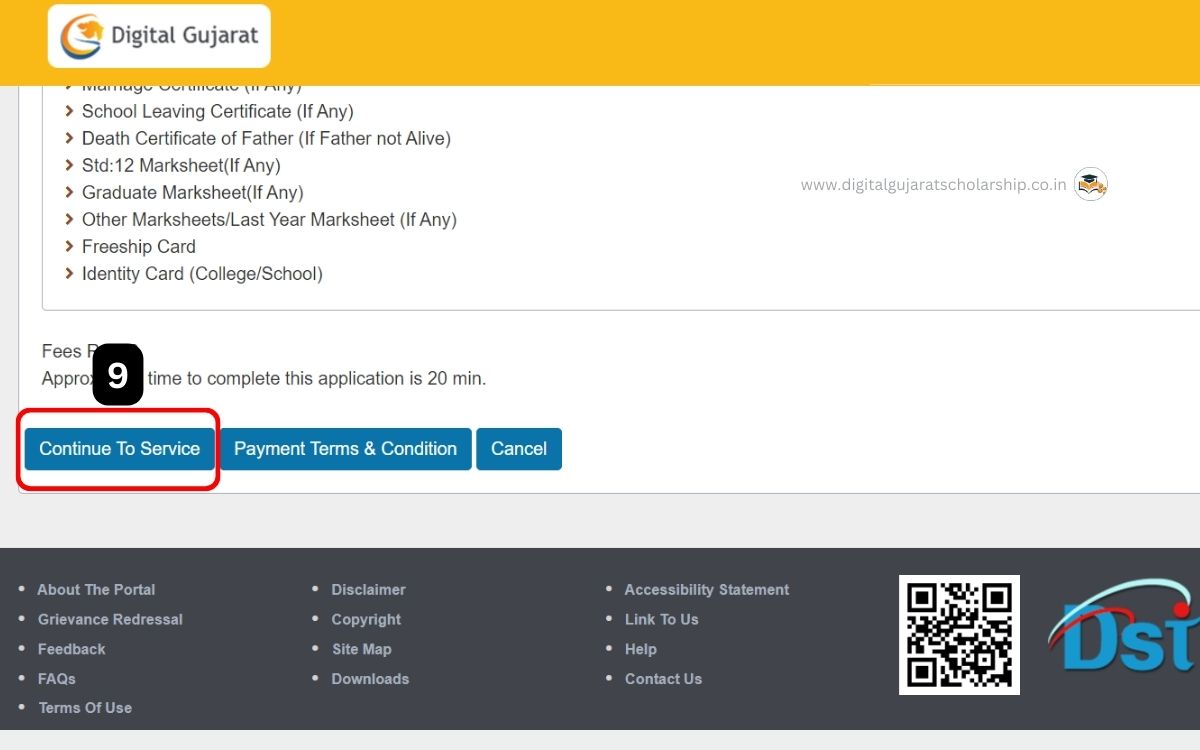Click the Site Map link
The height and width of the screenshot is (750, 1200).
pos(361,649)
